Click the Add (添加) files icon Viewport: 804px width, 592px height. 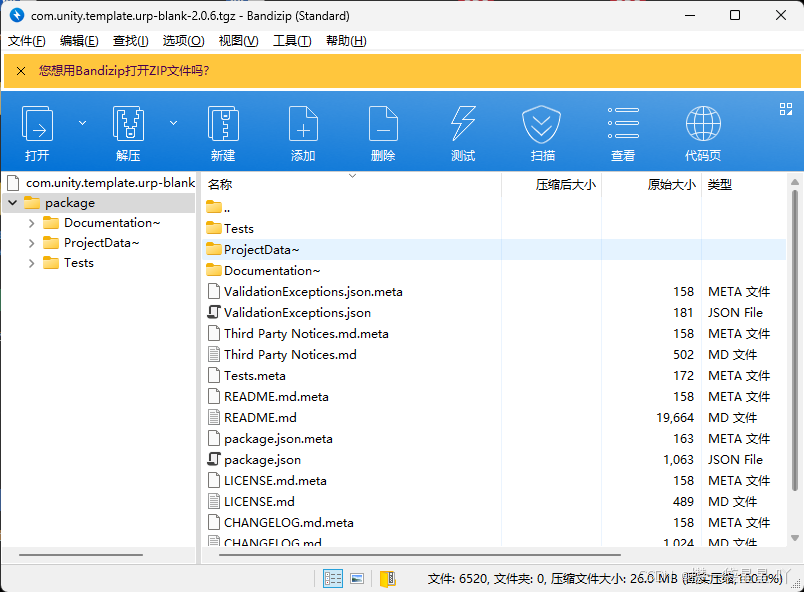pyautogui.click(x=303, y=124)
